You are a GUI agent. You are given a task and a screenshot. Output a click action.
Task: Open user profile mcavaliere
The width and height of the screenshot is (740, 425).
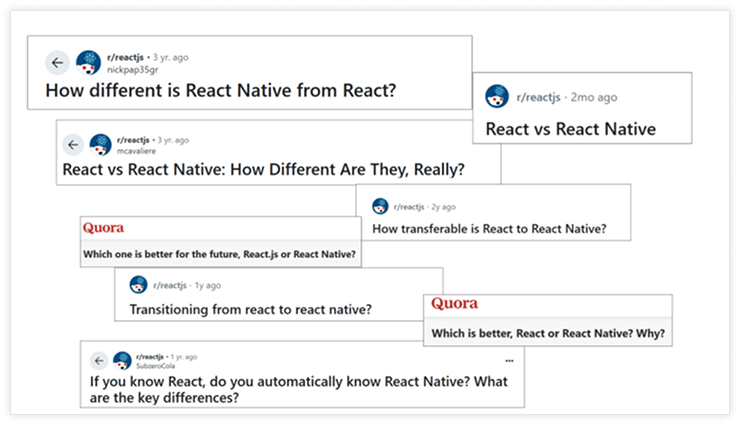(x=136, y=151)
